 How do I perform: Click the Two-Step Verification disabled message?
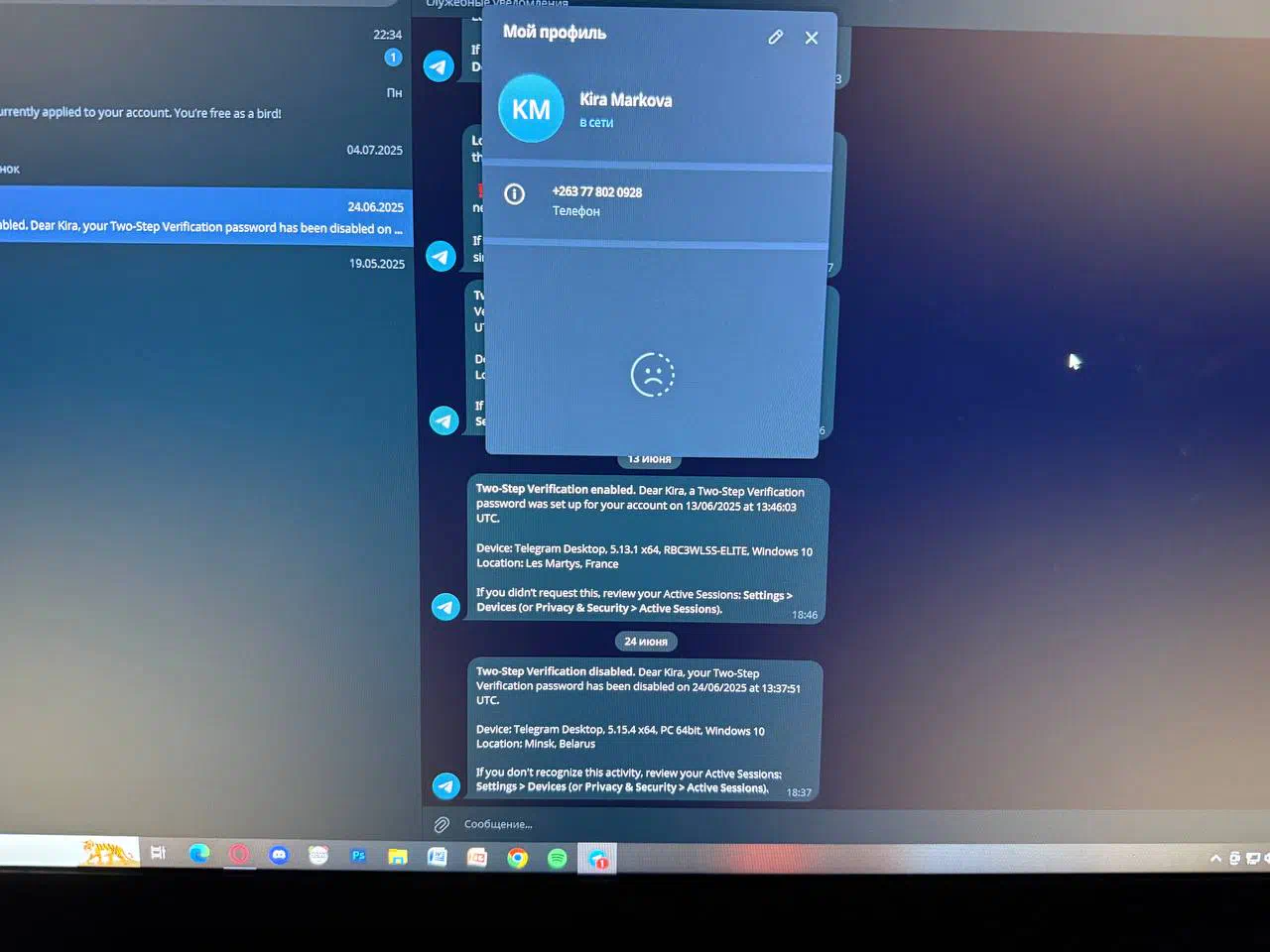point(644,730)
